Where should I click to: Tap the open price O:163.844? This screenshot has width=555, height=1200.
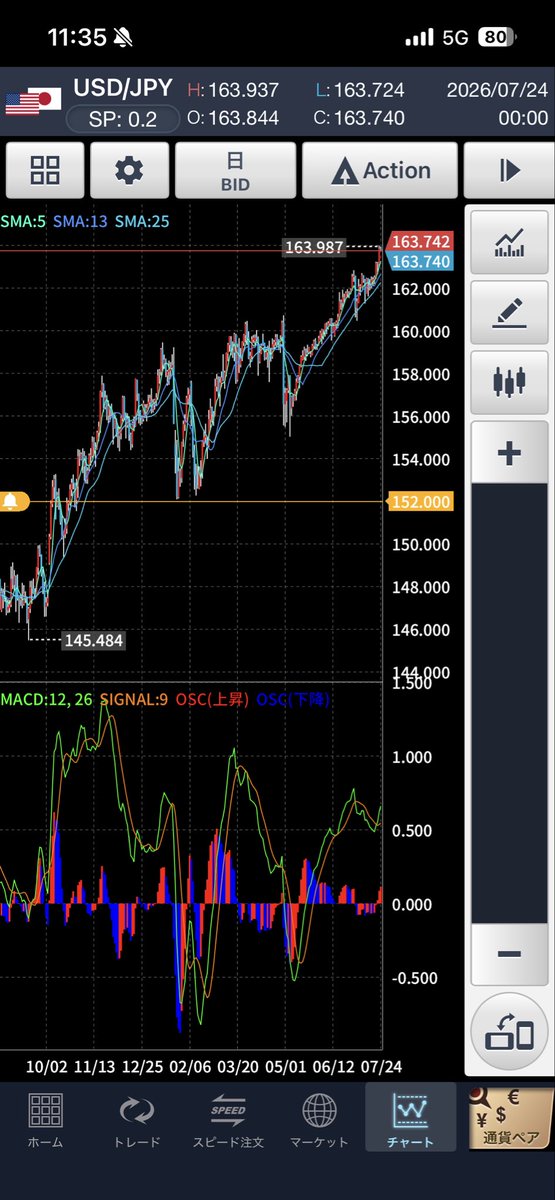(x=233, y=118)
